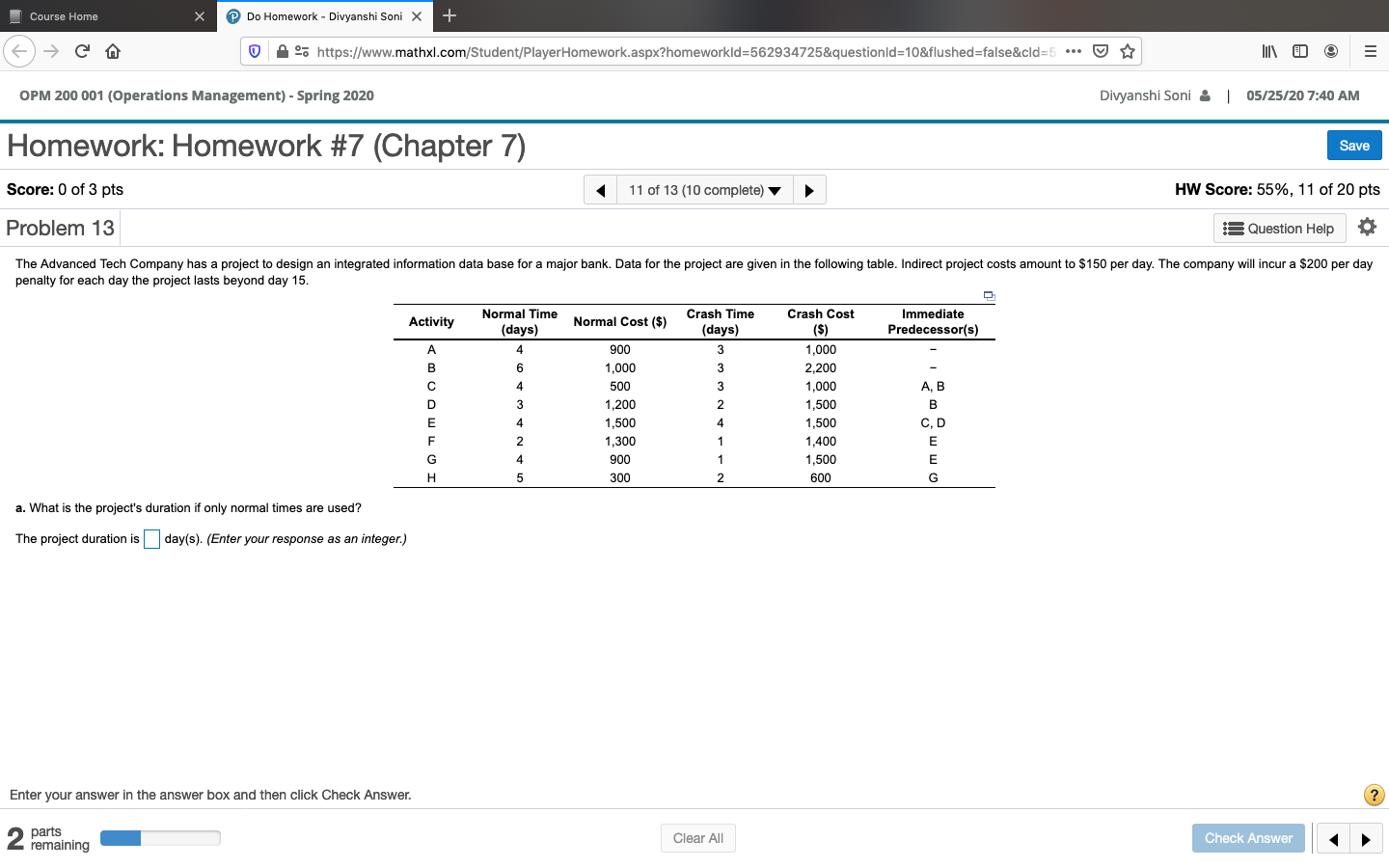Click the project duration answer box

[151, 538]
